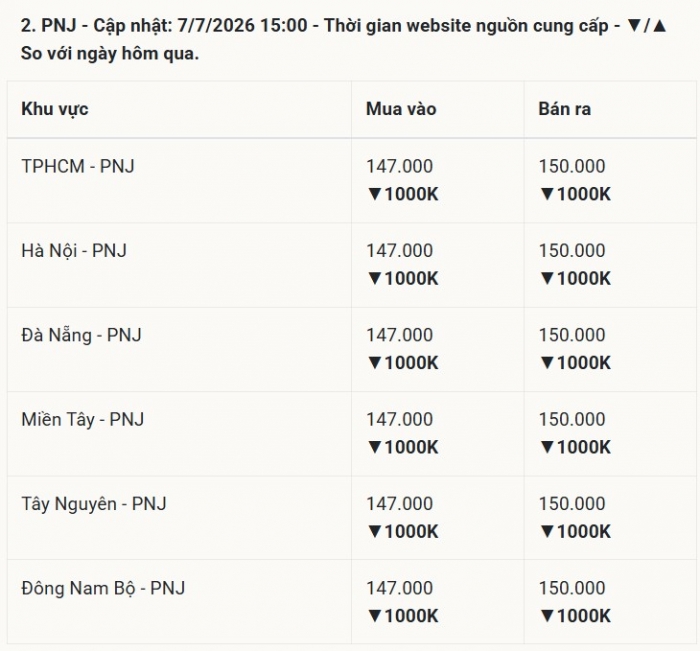Viewport: 700px width, 651px height.
Task: Click Miền Tây buy change ▼1000K
Action: pyautogui.click(x=403, y=447)
